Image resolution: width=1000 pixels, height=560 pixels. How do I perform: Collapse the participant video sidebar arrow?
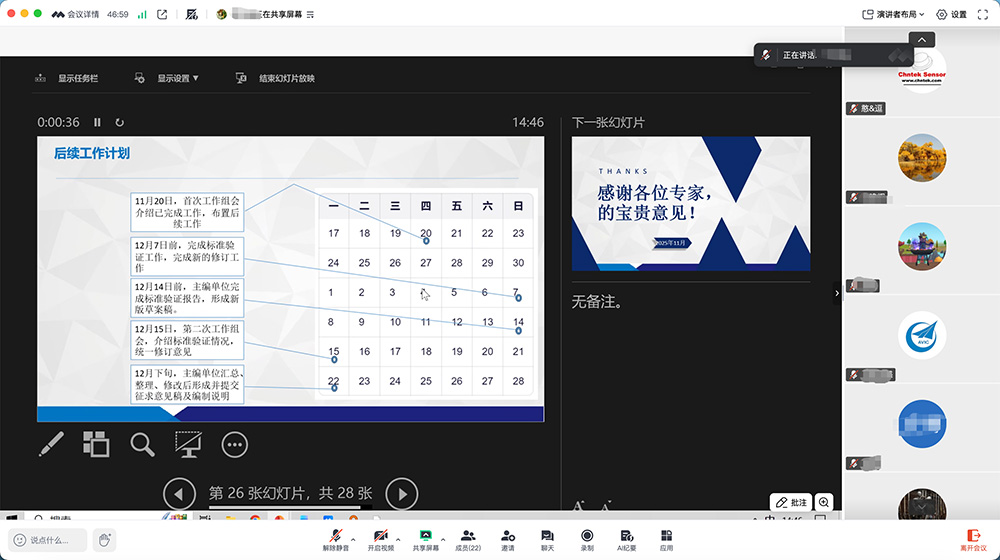click(838, 293)
